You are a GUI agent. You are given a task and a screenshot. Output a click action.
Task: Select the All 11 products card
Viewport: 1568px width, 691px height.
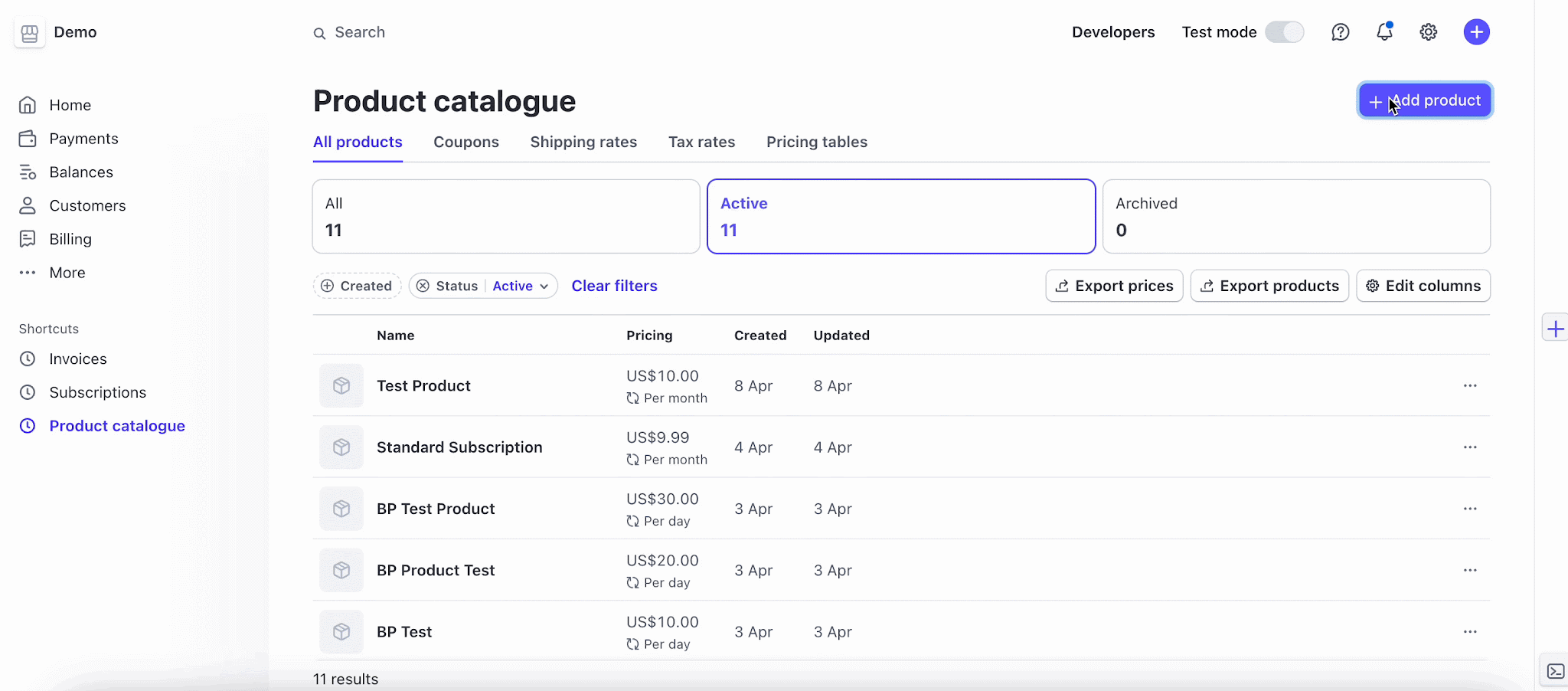[x=506, y=216]
